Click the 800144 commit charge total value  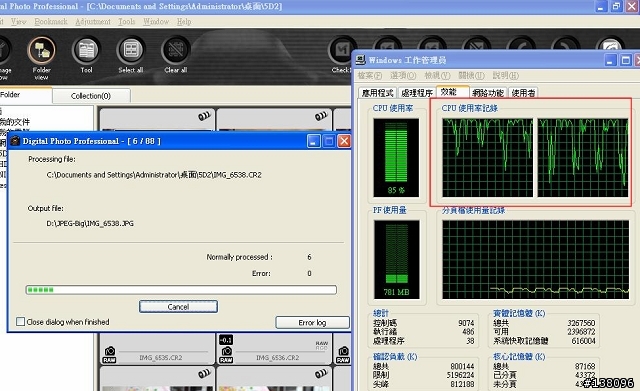(462, 367)
